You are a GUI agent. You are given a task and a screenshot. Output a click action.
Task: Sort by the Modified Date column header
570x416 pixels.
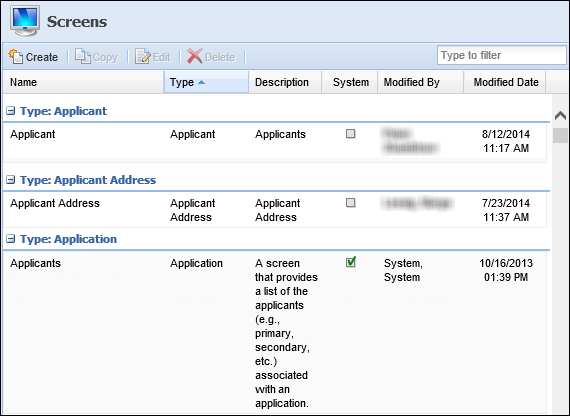[x=505, y=82]
